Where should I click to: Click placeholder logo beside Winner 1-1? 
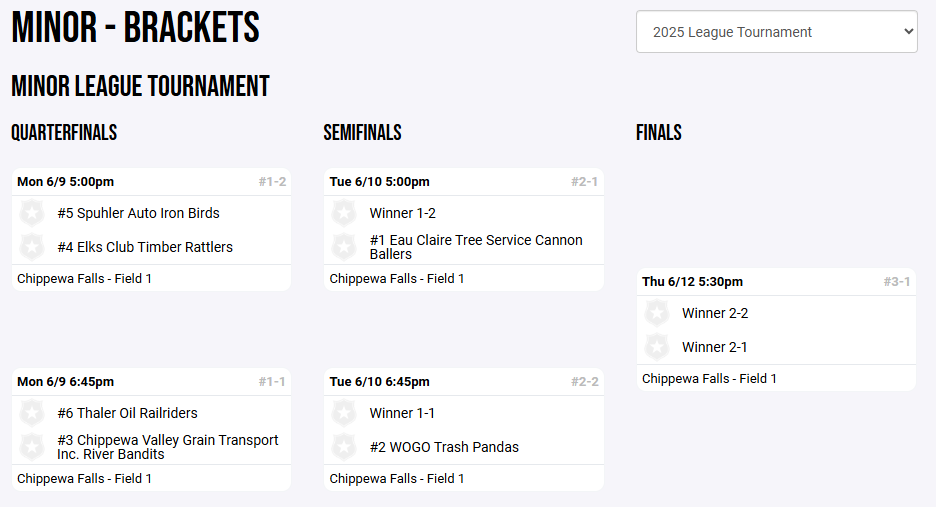[344, 413]
